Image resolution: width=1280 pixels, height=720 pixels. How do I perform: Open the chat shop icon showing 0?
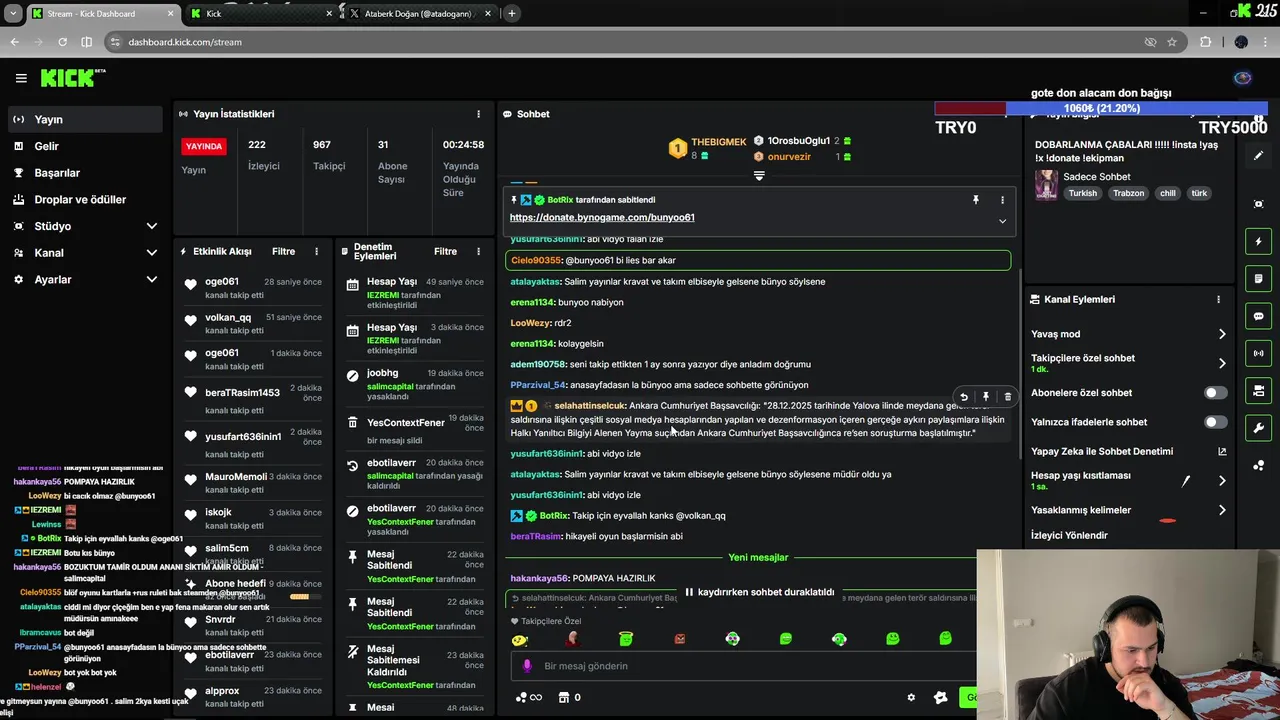[569, 698]
